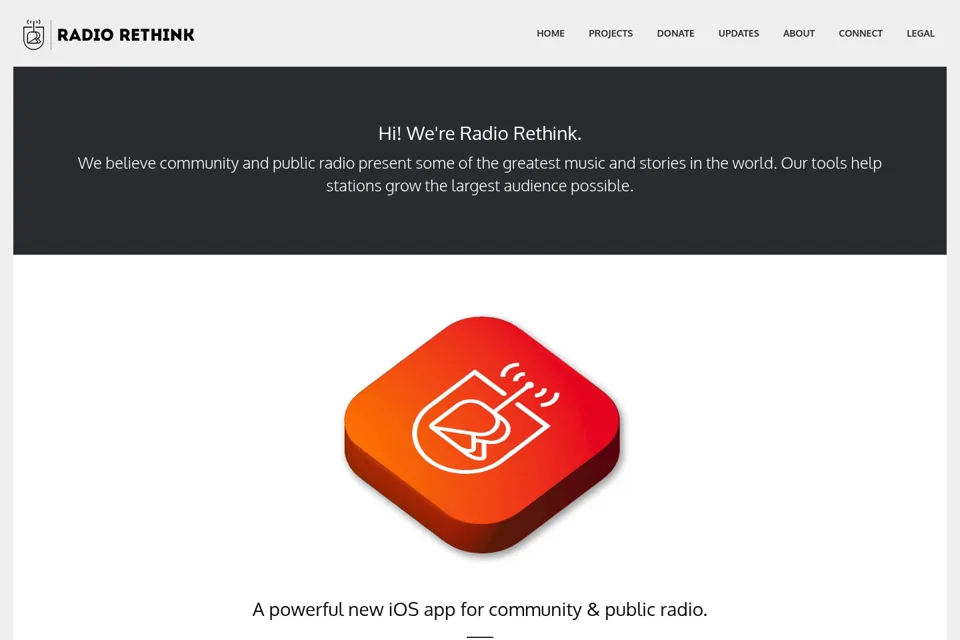Click the "We believe community and public radio" paragraph
The width and height of the screenshot is (960, 640).
pyautogui.click(x=480, y=175)
